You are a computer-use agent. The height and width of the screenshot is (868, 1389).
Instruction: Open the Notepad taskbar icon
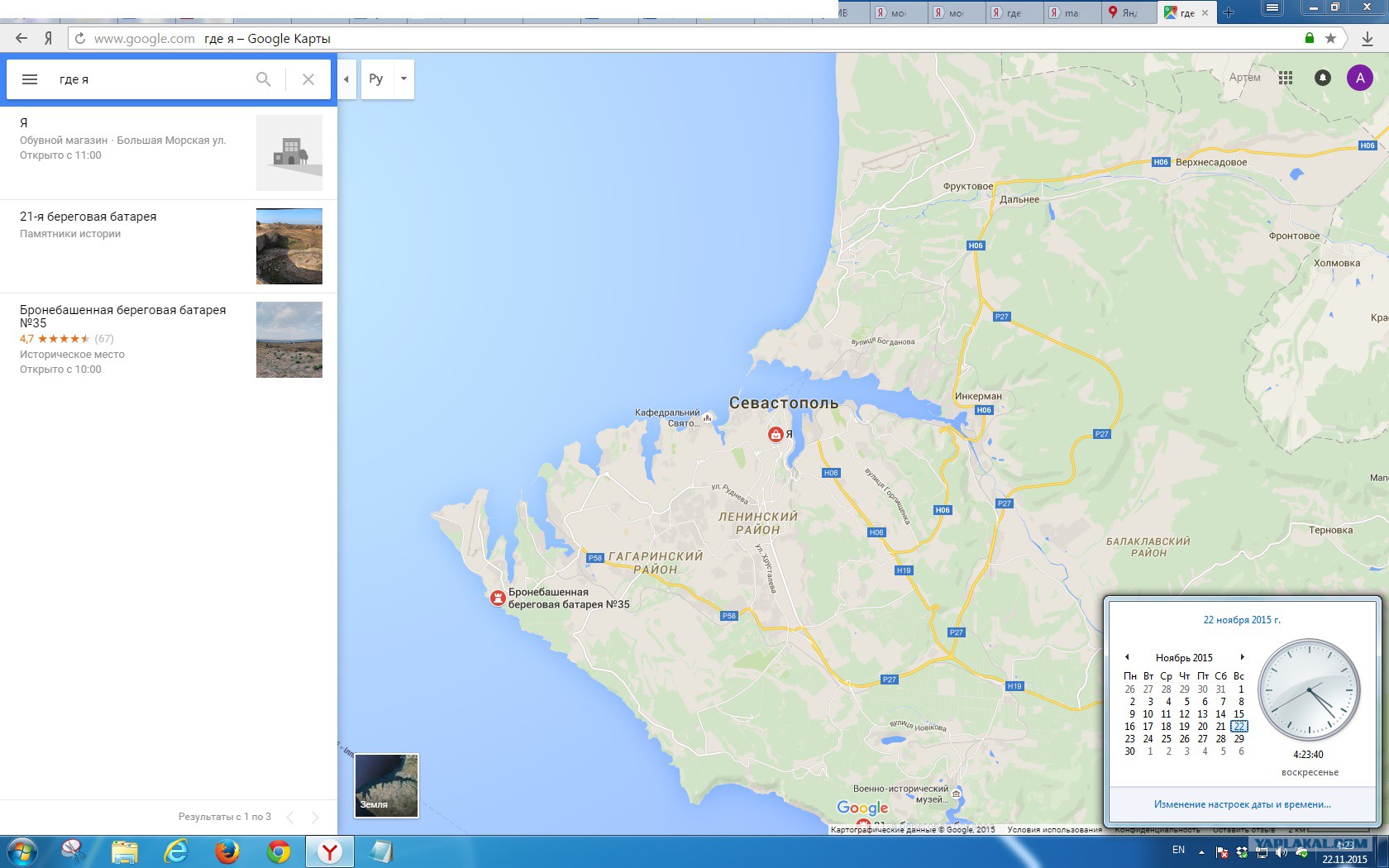(381, 851)
